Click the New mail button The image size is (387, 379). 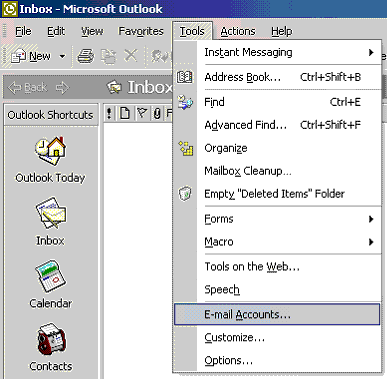(x=31, y=56)
